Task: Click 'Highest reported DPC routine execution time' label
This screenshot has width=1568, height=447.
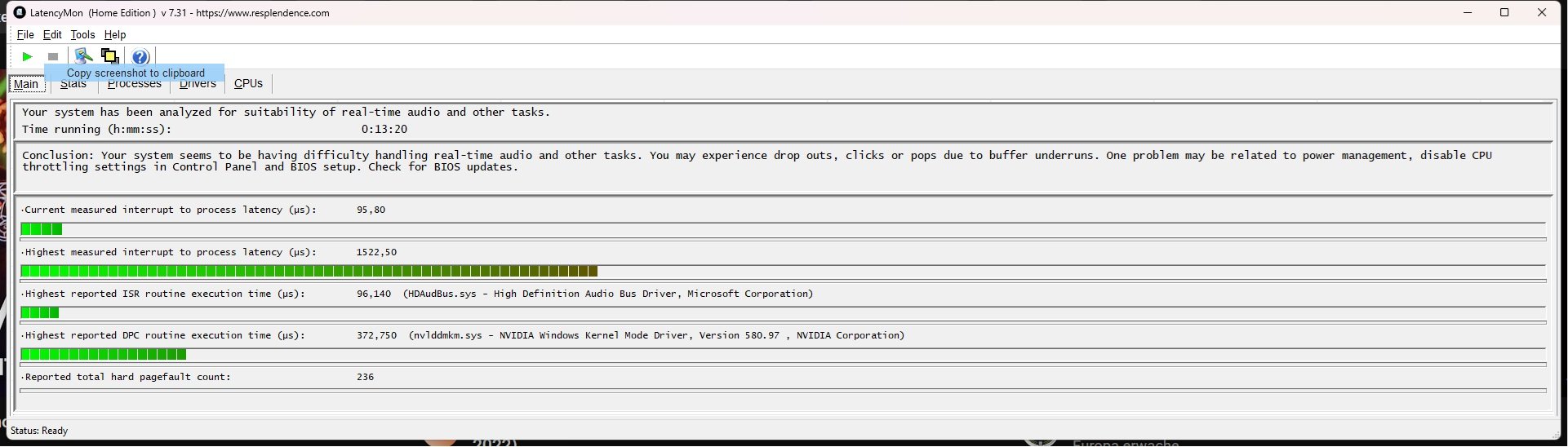Action: point(163,335)
